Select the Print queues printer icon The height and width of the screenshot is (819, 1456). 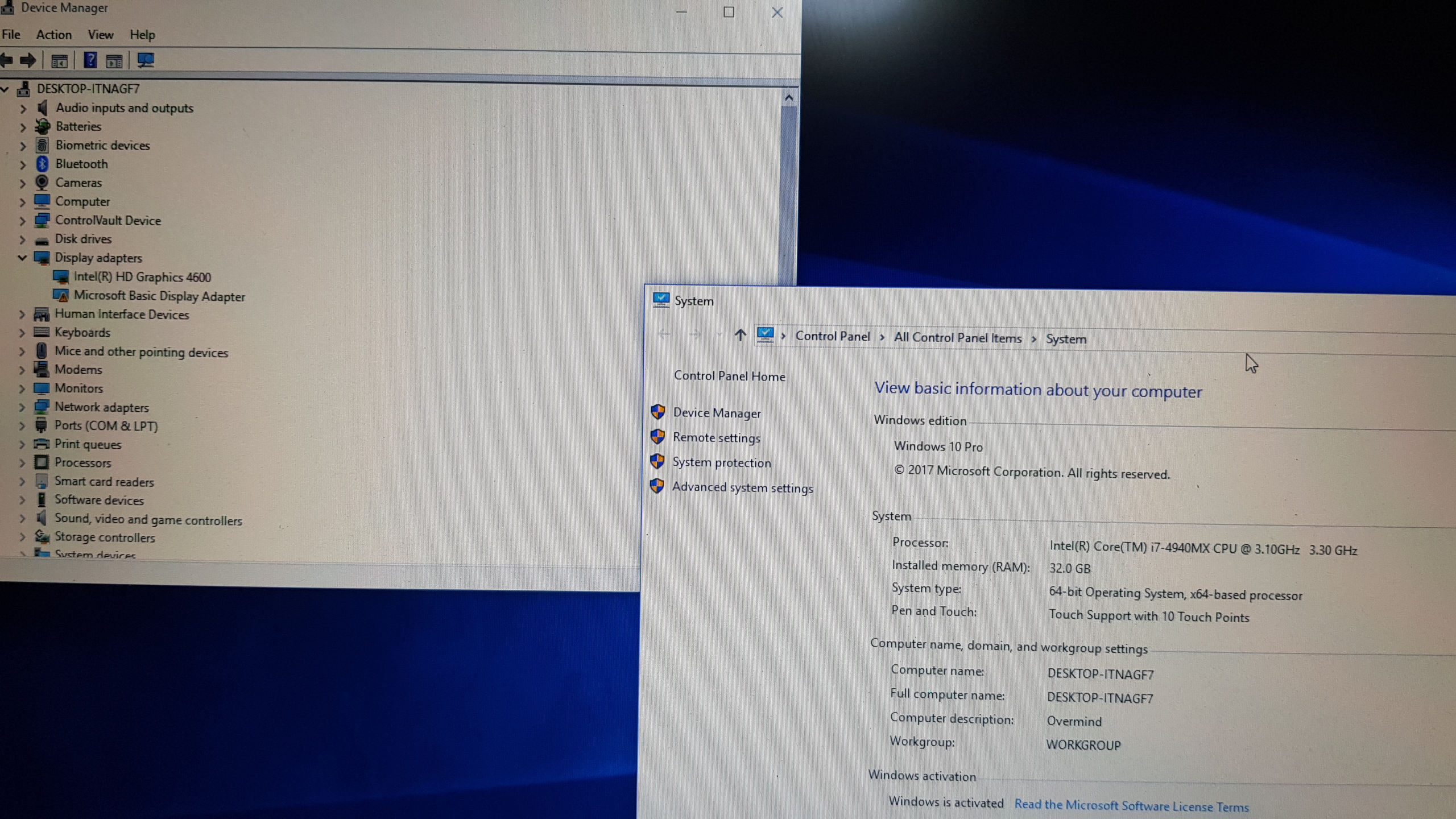click(42, 444)
